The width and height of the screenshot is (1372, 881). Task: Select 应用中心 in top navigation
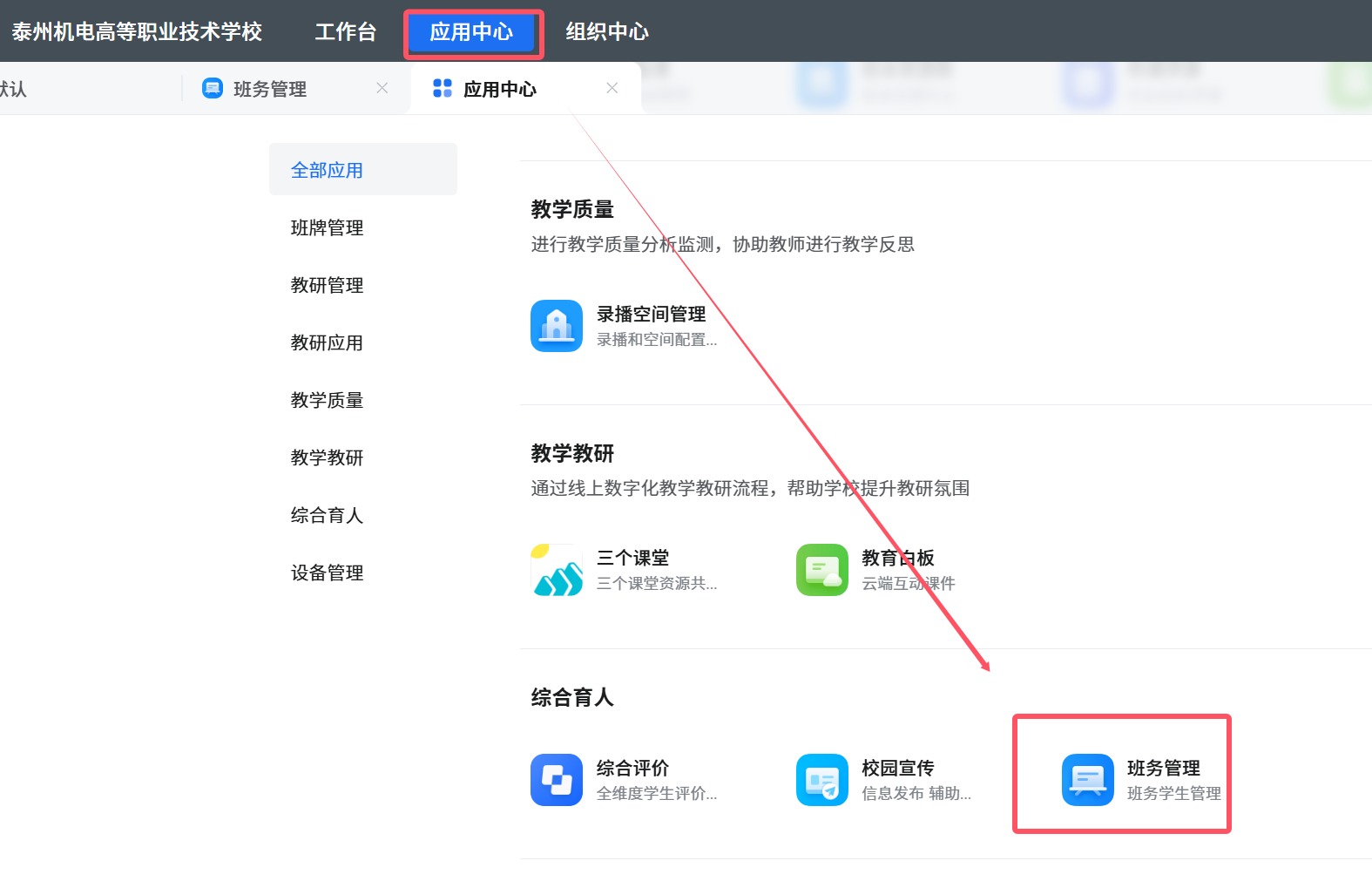tap(471, 32)
